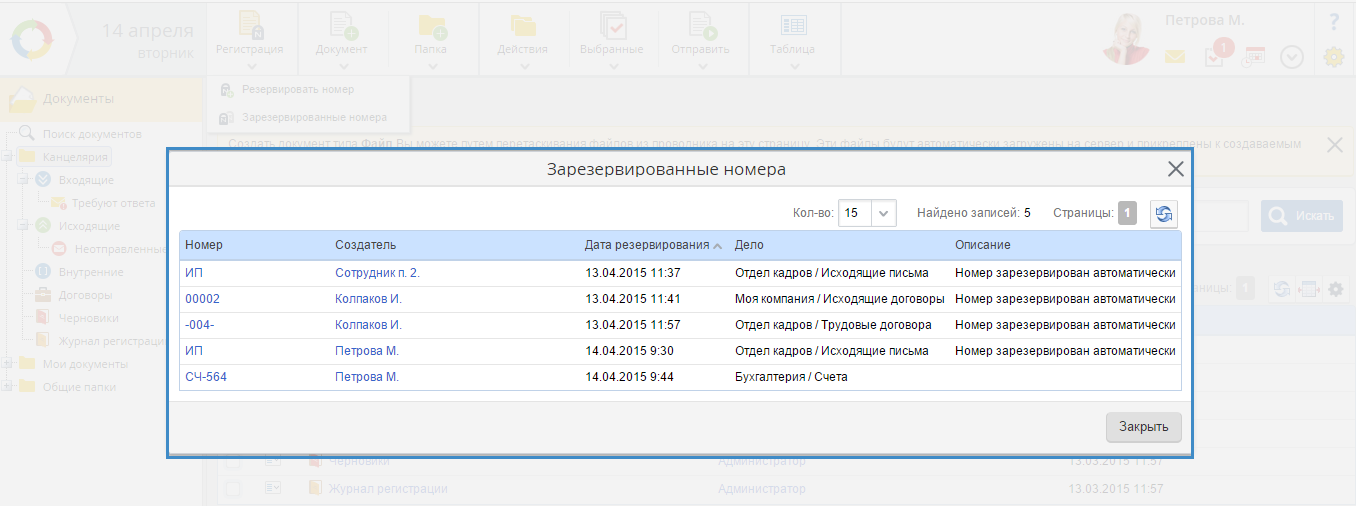The image size is (1356, 506).
Task: Click creator link Сотрудник п. 2.
Action: [x=377, y=273]
